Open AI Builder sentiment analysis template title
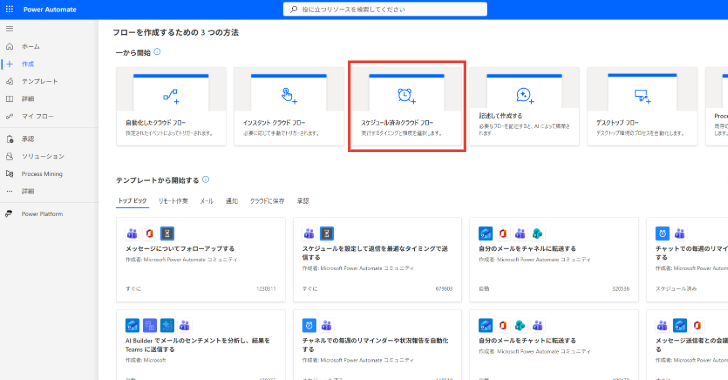This screenshot has width=728, height=380. (x=197, y=345)
